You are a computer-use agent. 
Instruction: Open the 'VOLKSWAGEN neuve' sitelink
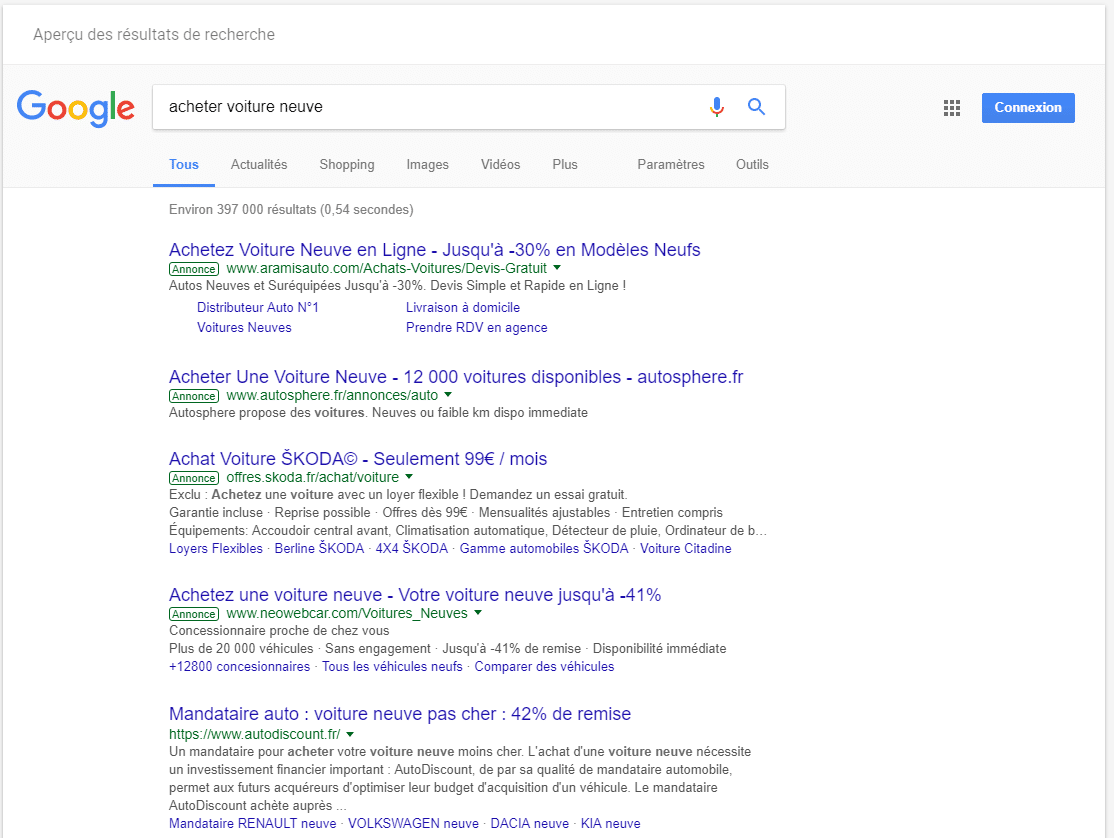point(413,824)
